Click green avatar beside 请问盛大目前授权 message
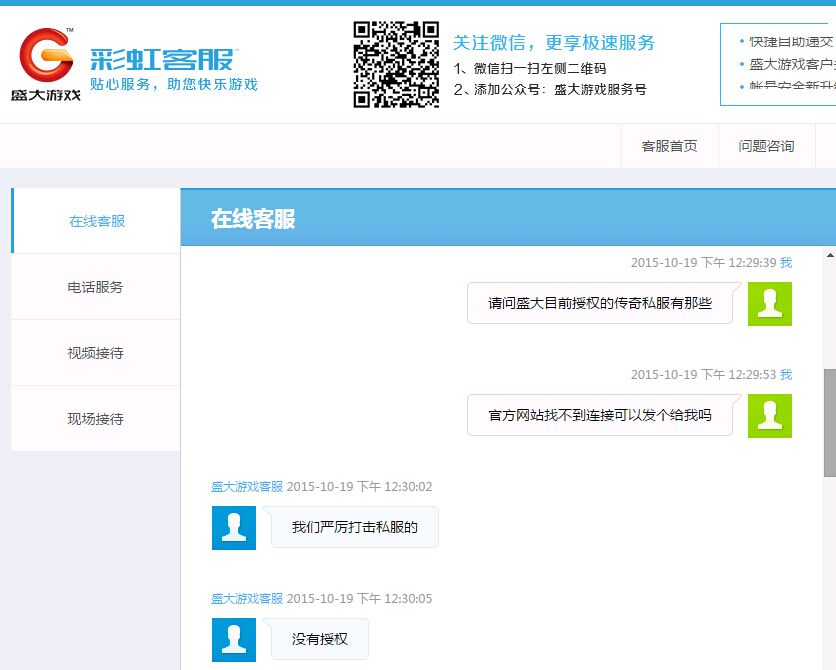Image resolution: width=836 pixels, height=670 pixels. click(x=769, y=304)
